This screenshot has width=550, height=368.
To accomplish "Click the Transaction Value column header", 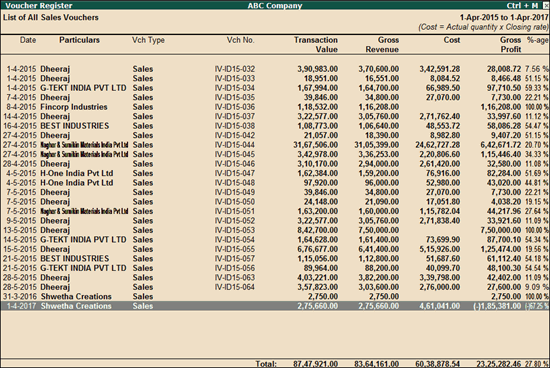I will [x=316, y=45].
